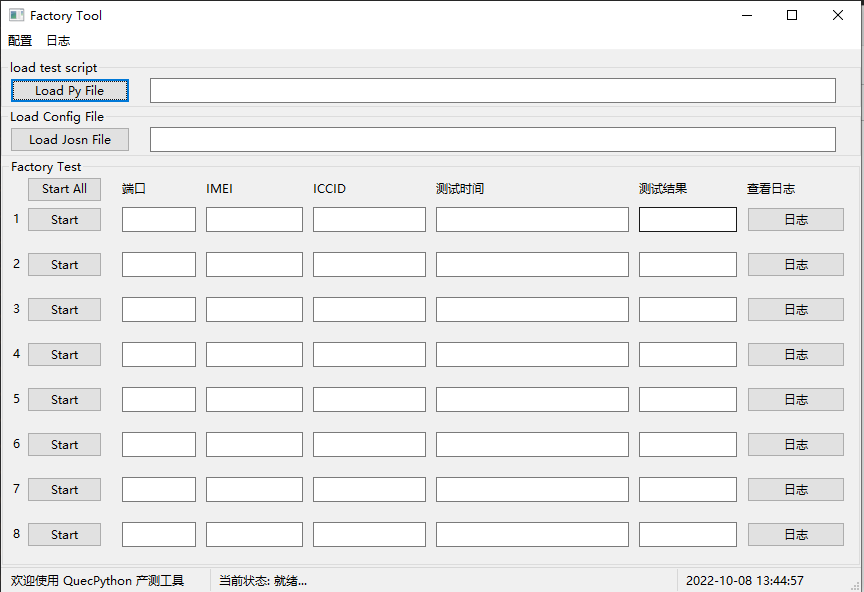Click the Load Py File button

70,91
